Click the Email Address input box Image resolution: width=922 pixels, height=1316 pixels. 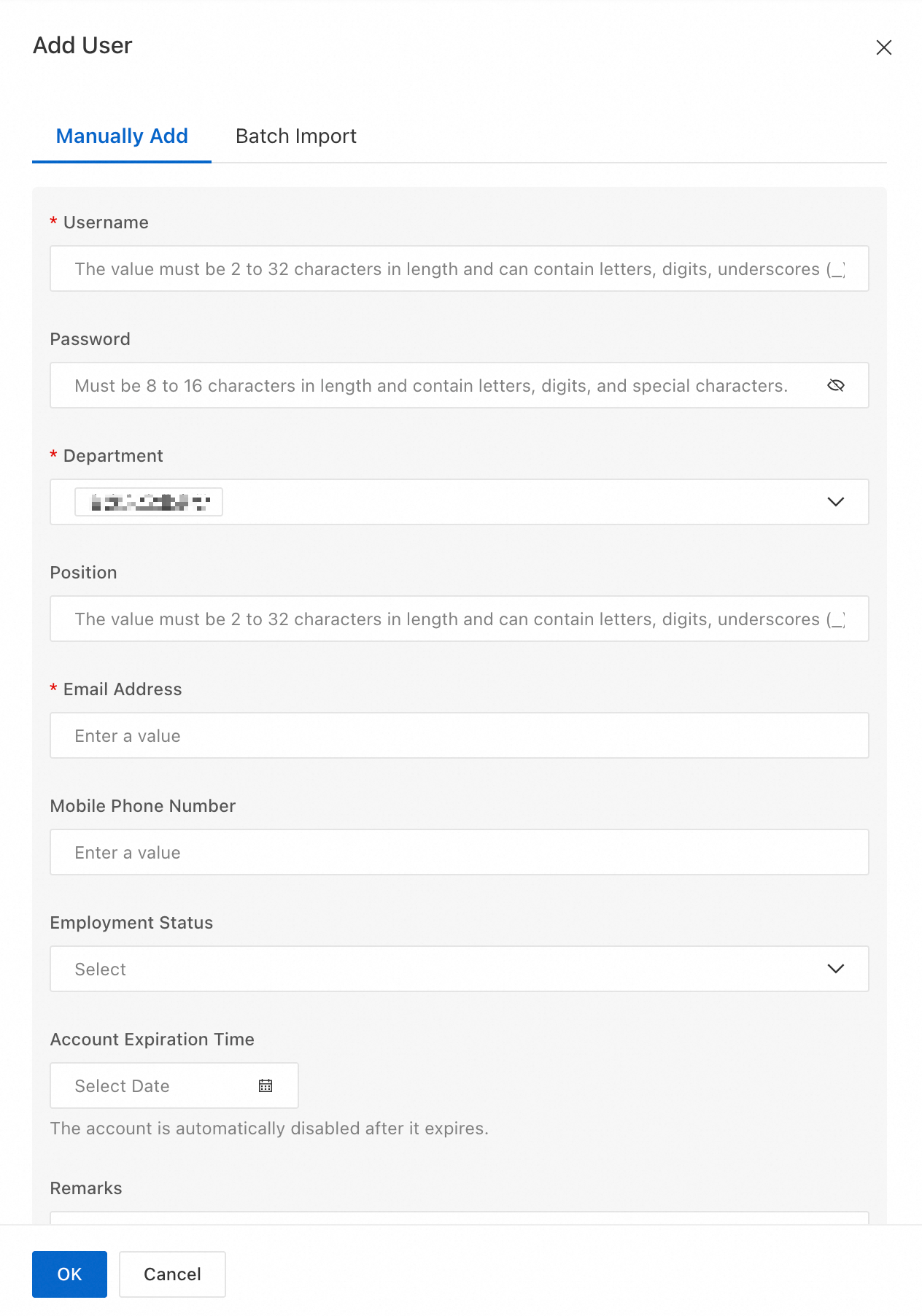click(458, 735)
